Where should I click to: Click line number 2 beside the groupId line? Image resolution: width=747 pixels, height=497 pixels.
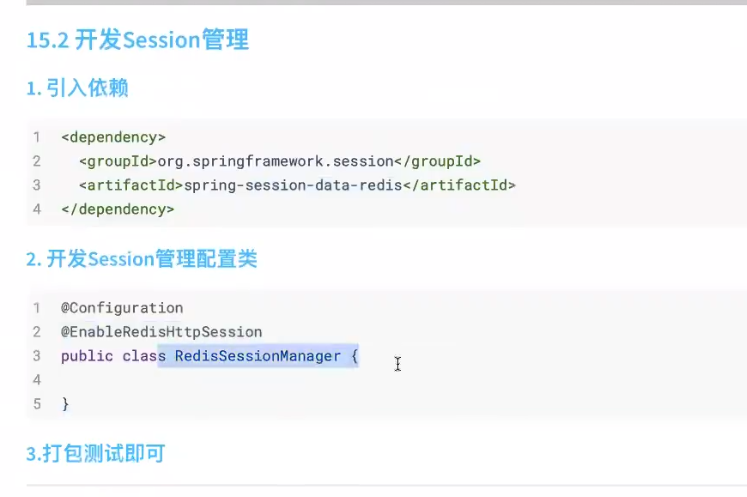[37, 161]
